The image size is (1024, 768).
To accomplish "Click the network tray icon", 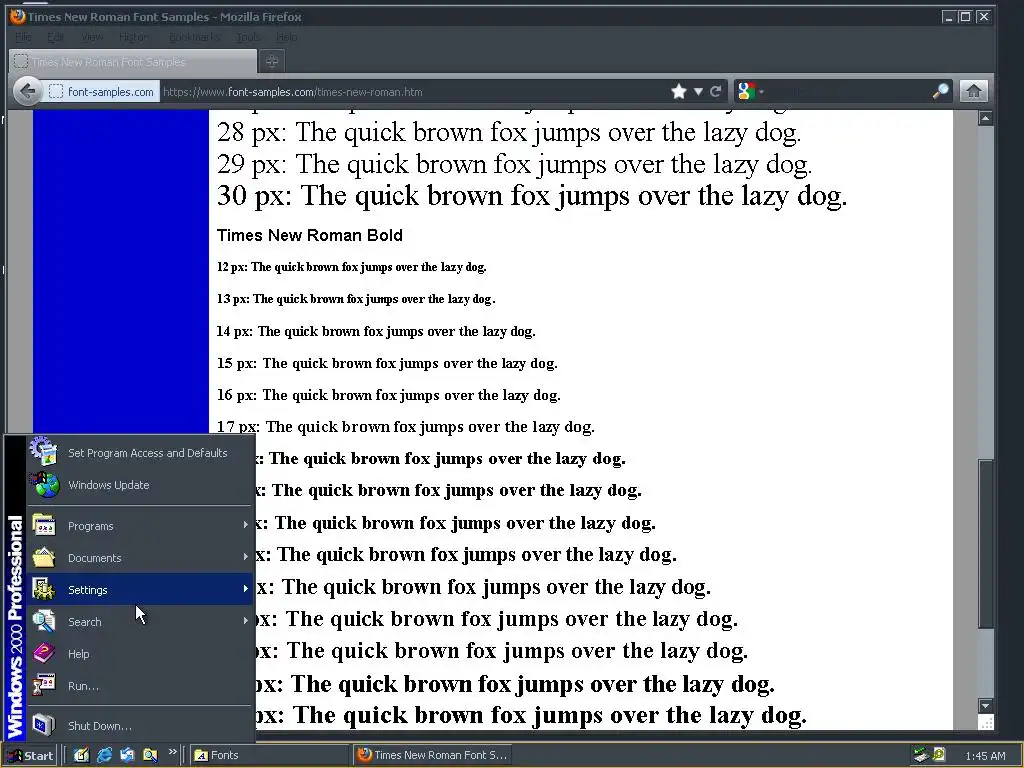I will (x=921, y=755).
